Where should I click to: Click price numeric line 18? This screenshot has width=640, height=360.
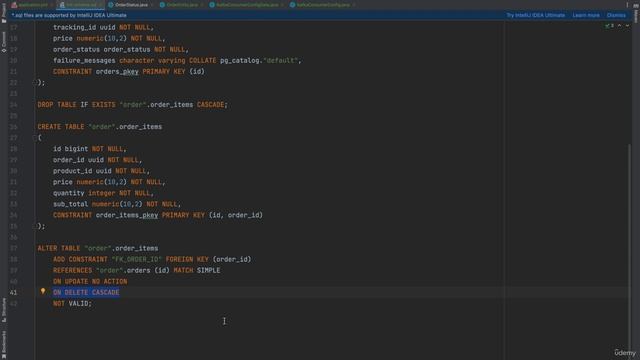[x=109, y=38]
